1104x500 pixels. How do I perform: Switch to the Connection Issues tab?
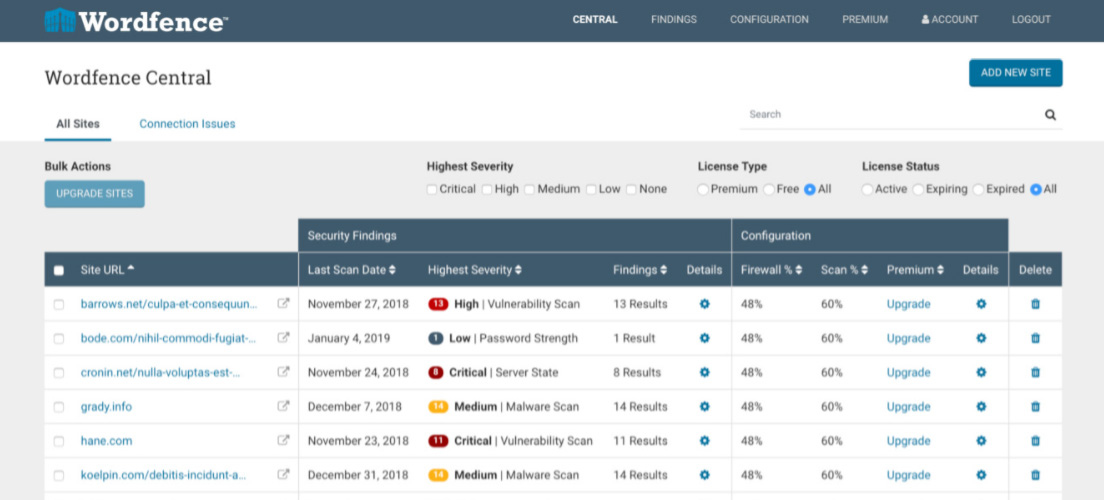click(187, 123)
